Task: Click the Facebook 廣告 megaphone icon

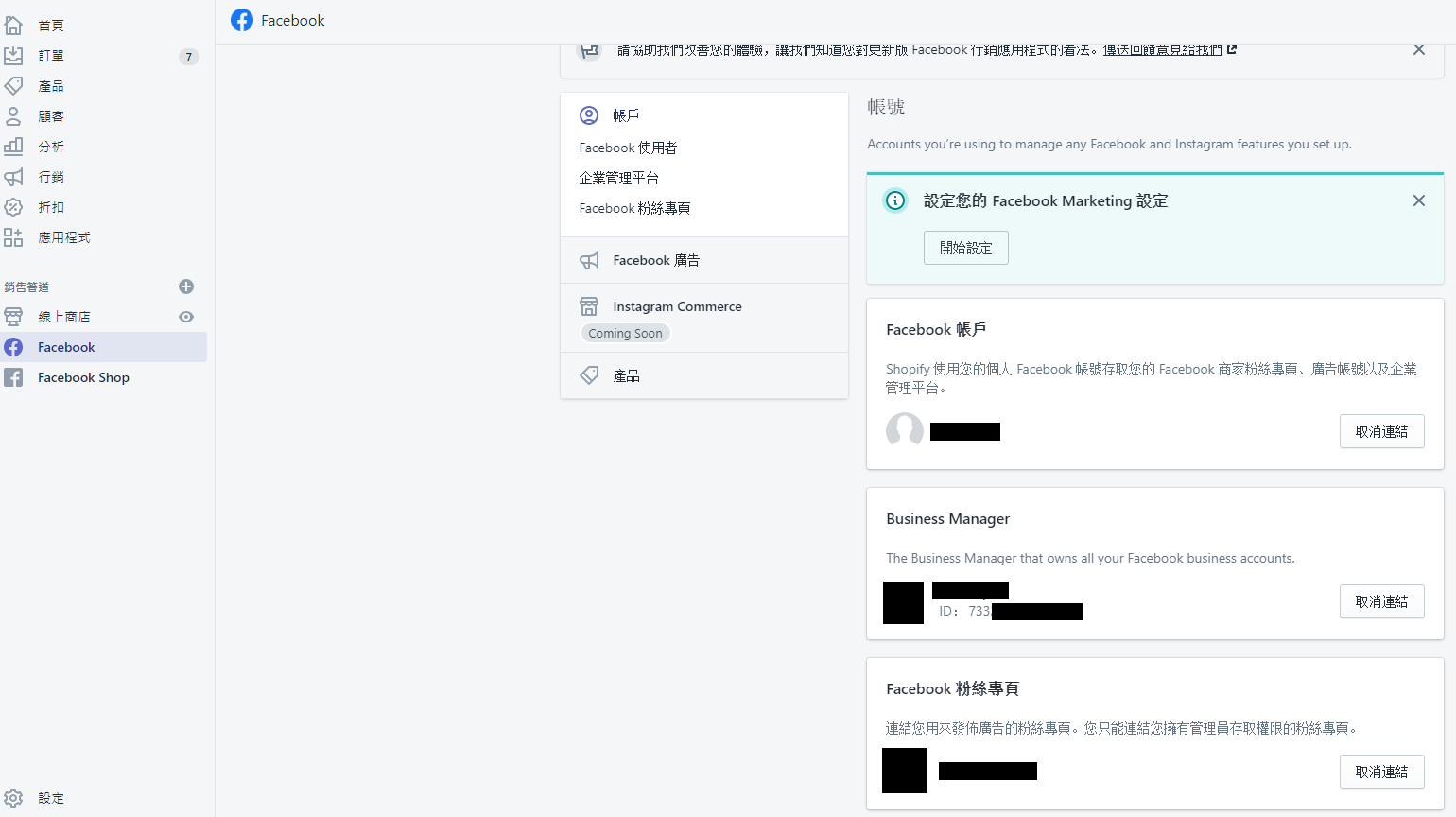Action: click(x=589, y=260)
